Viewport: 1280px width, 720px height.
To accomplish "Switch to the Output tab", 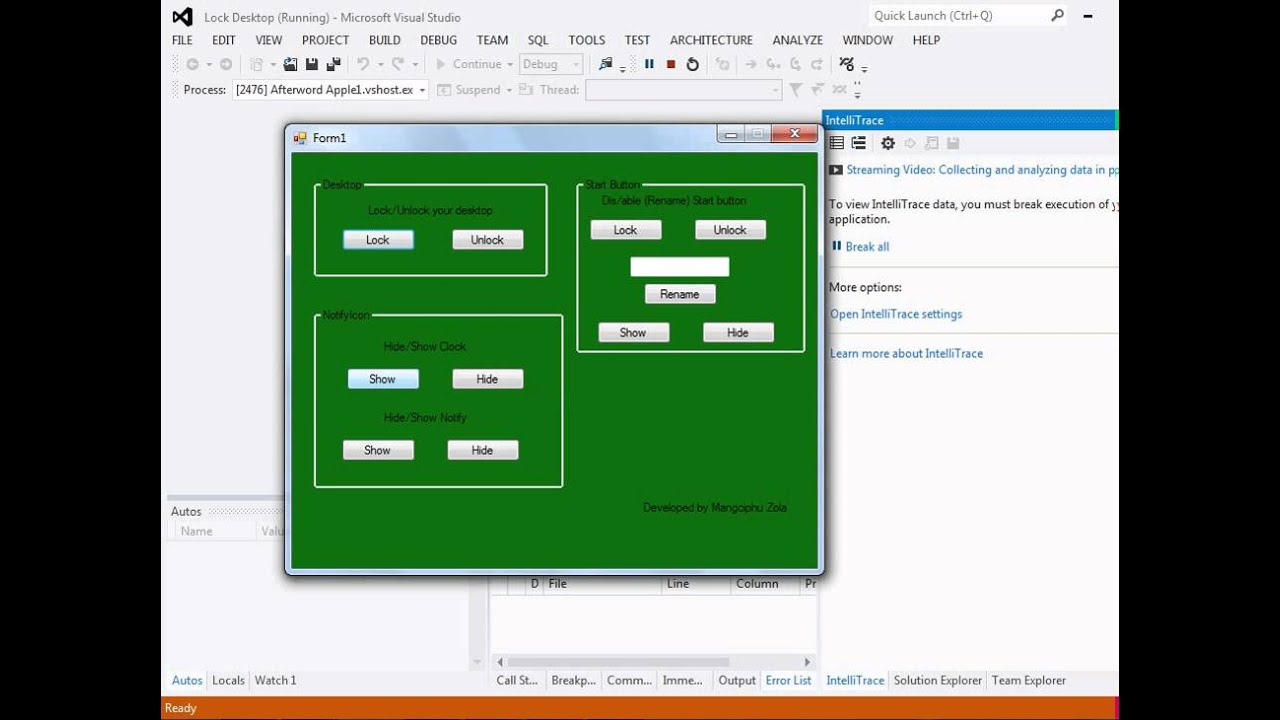I will (x=737, y=680).
